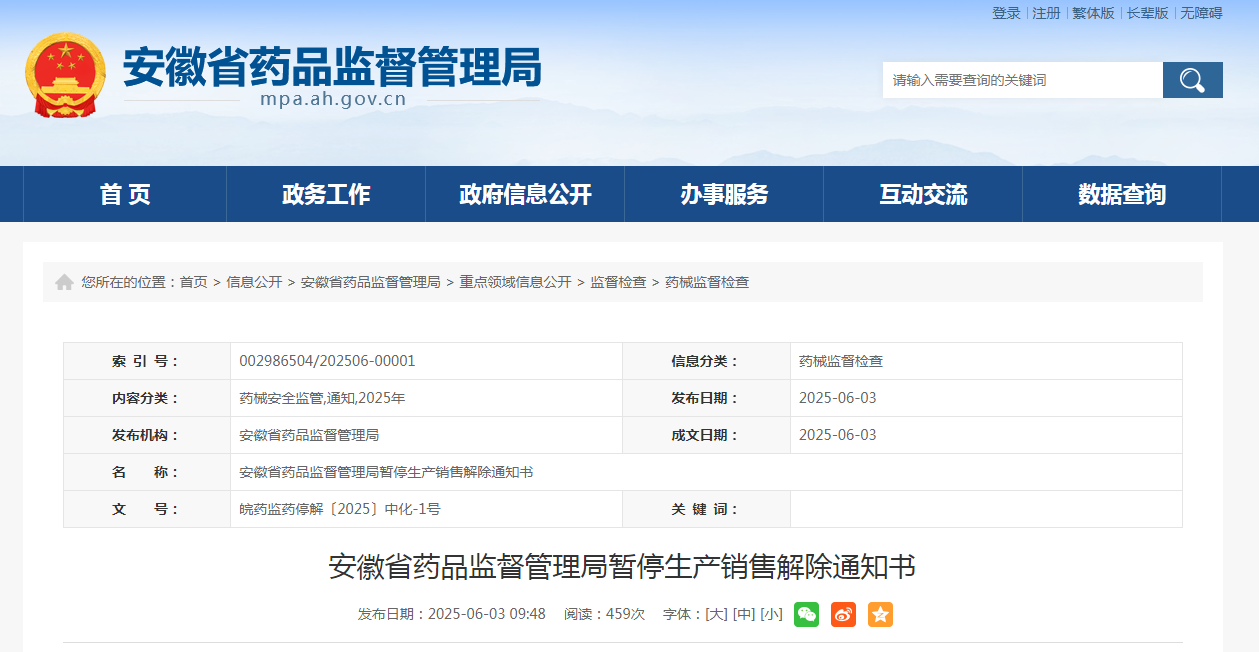Set font size to 小
Viewport: 1259px width, 652px height.
(x=772, y=614)
